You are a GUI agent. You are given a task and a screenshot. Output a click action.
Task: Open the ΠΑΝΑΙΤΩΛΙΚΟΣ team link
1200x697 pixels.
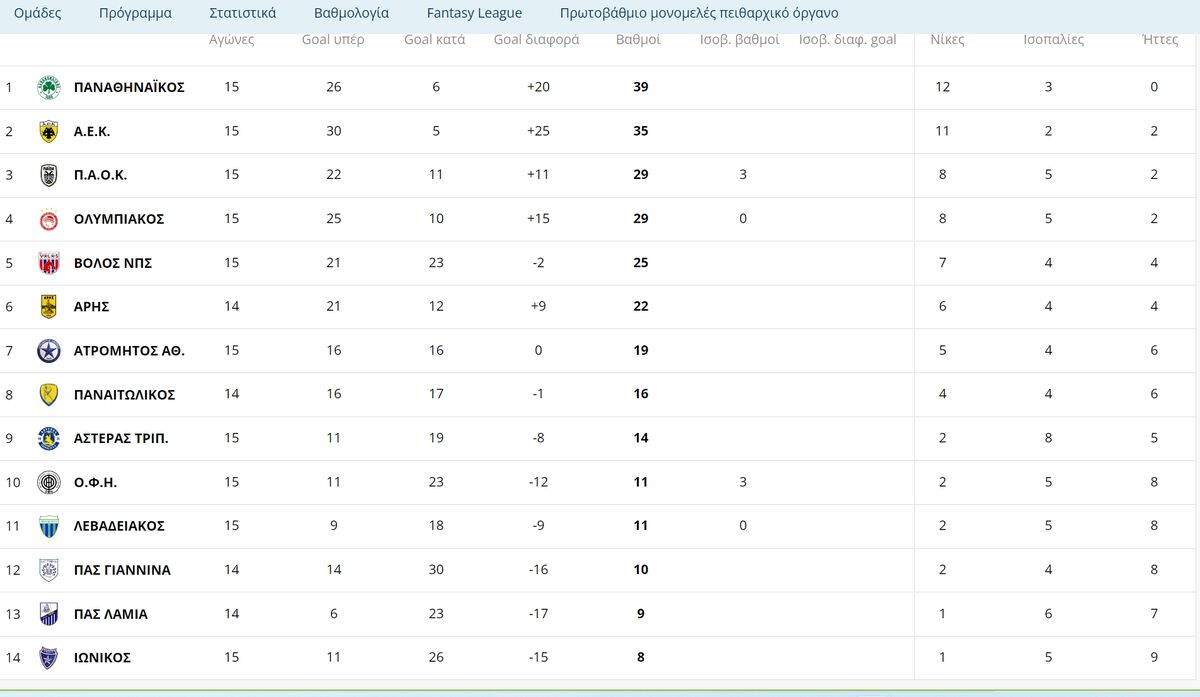[124, 395]
